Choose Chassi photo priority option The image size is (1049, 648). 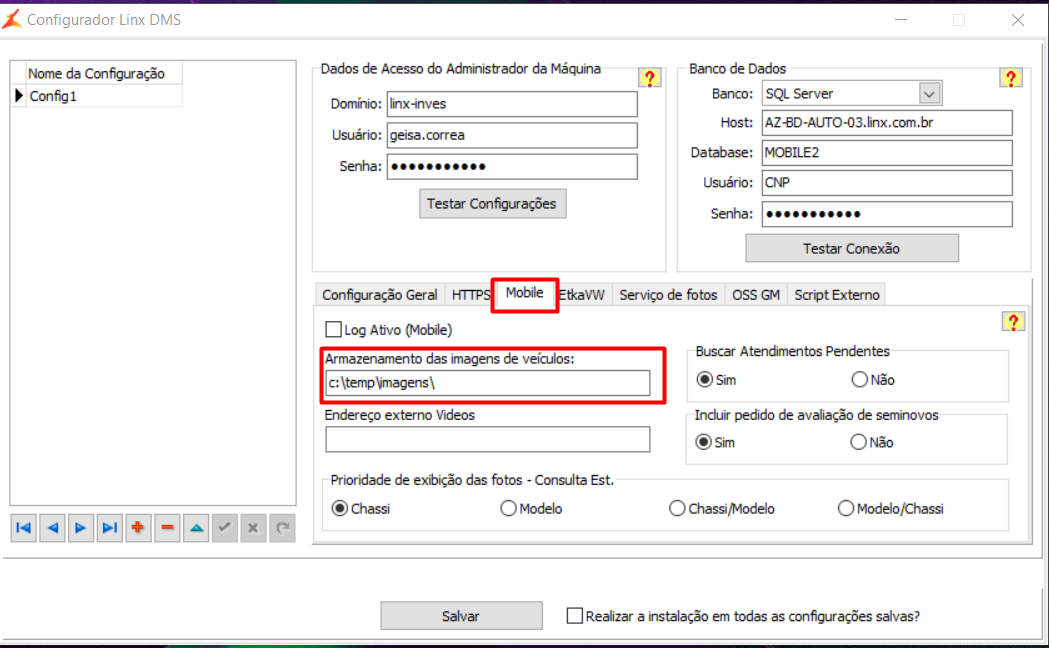pyautogui.click(x=340, y=508)
